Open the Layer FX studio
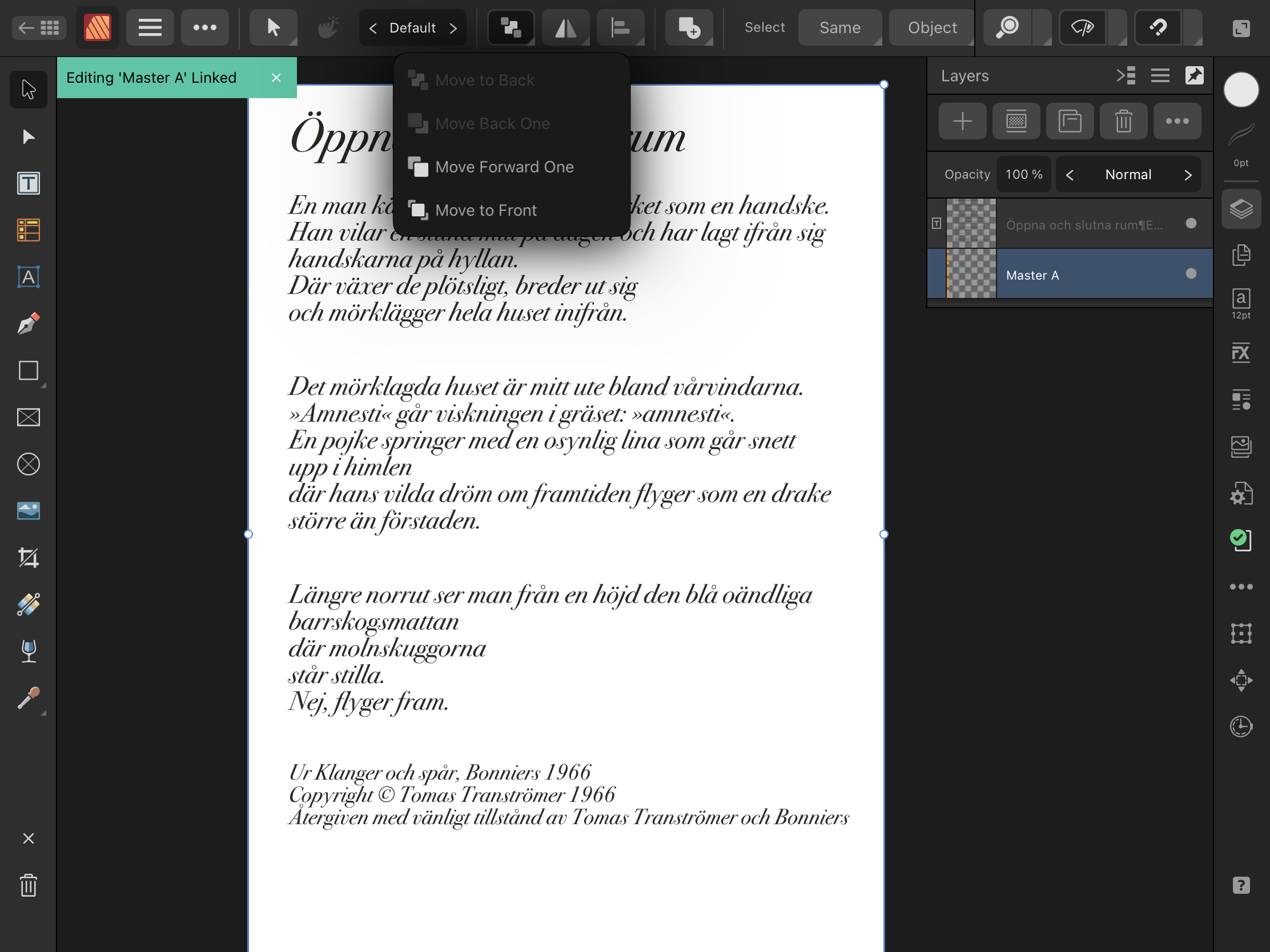This screenshot has width=1270, height=952. tap(1241, 353)
